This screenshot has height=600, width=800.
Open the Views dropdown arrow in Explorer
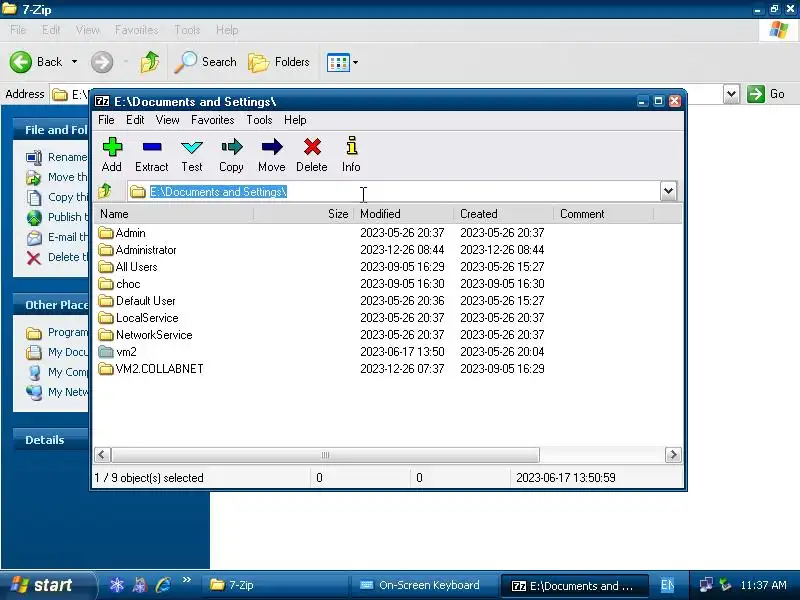click(356, 63)
